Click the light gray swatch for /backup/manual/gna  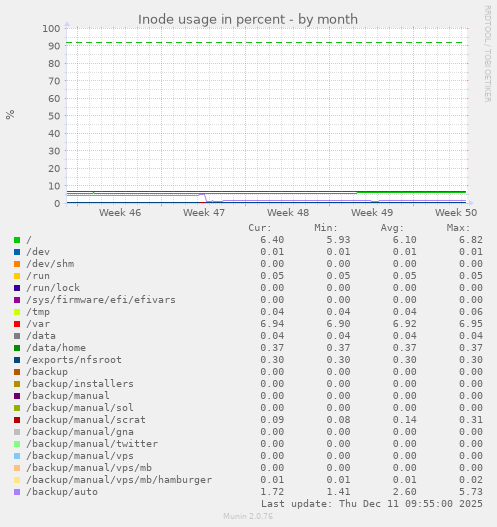click(17, 432)
